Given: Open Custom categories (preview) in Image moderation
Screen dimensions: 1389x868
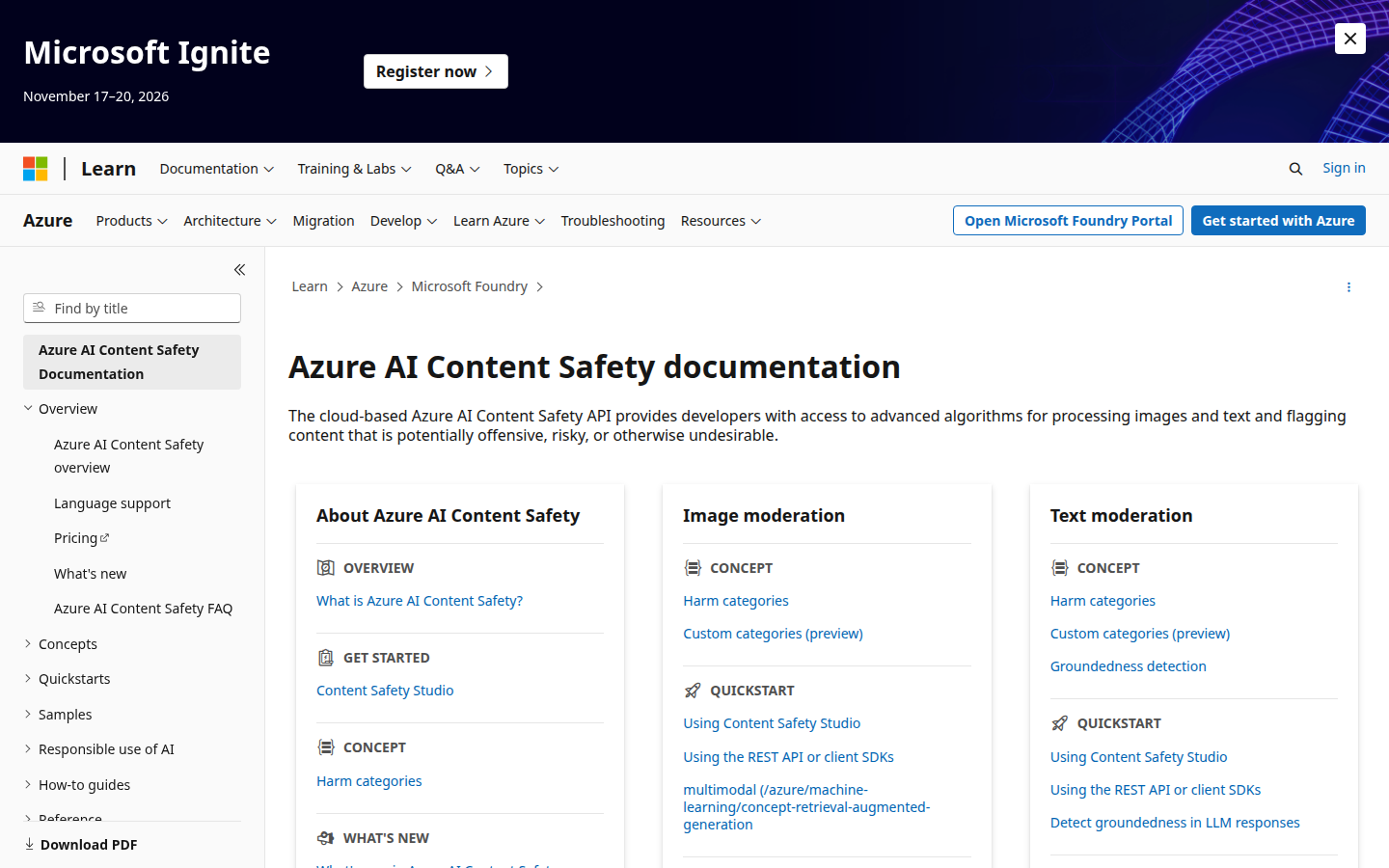Looking at the screenshot, I should click(774, 634).
